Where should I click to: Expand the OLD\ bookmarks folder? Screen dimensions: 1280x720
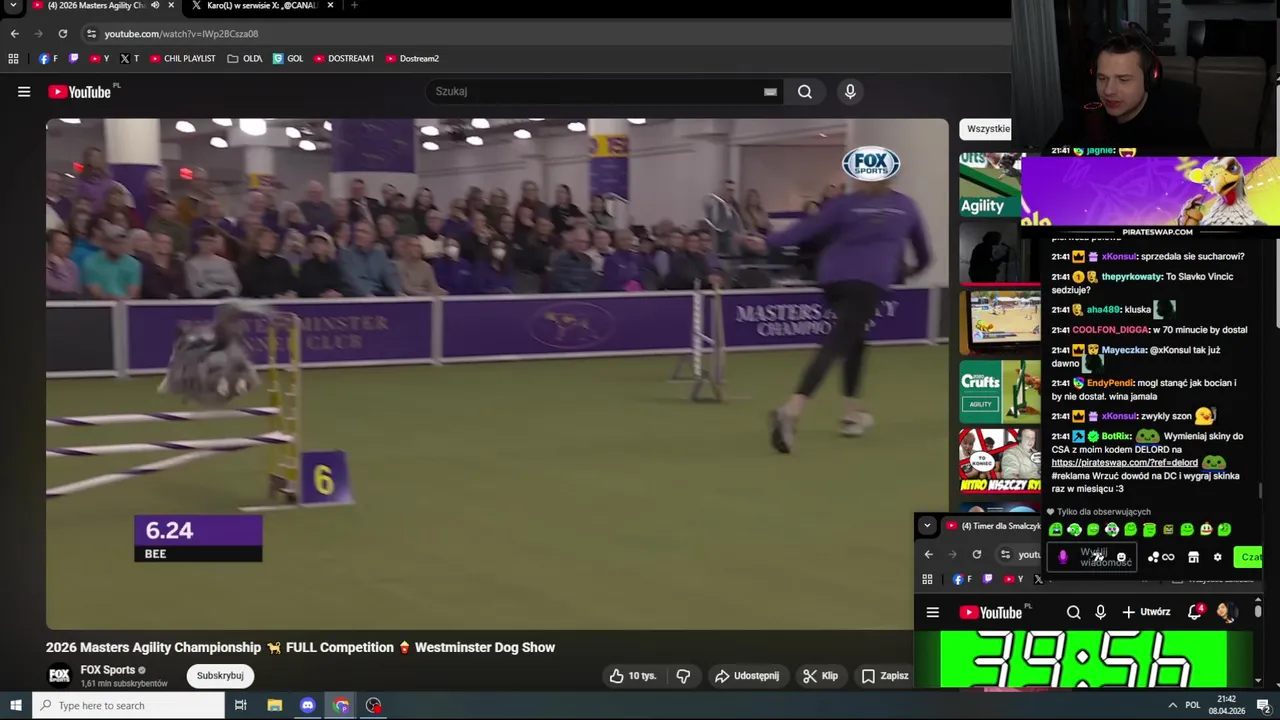(244, 59)
